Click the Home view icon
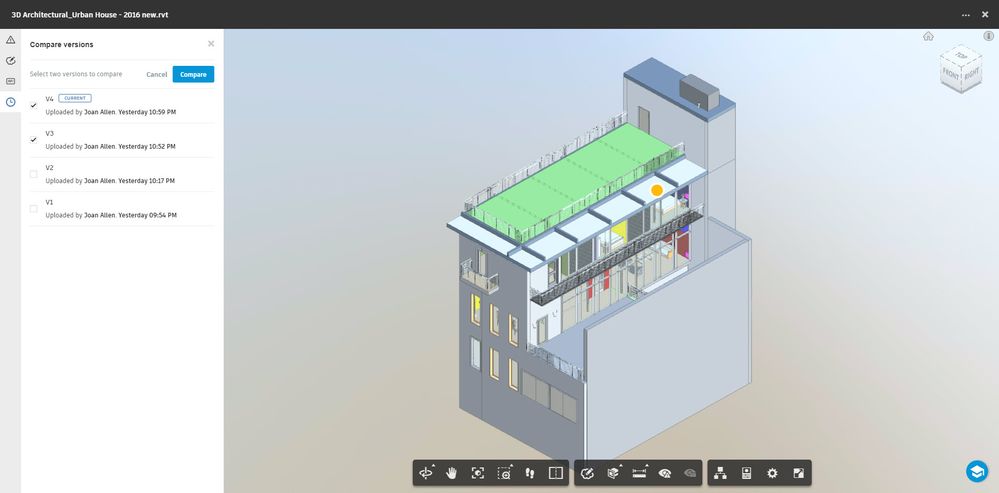The width and height of the screenshot is (999, 493). click(x=928, y=36)
